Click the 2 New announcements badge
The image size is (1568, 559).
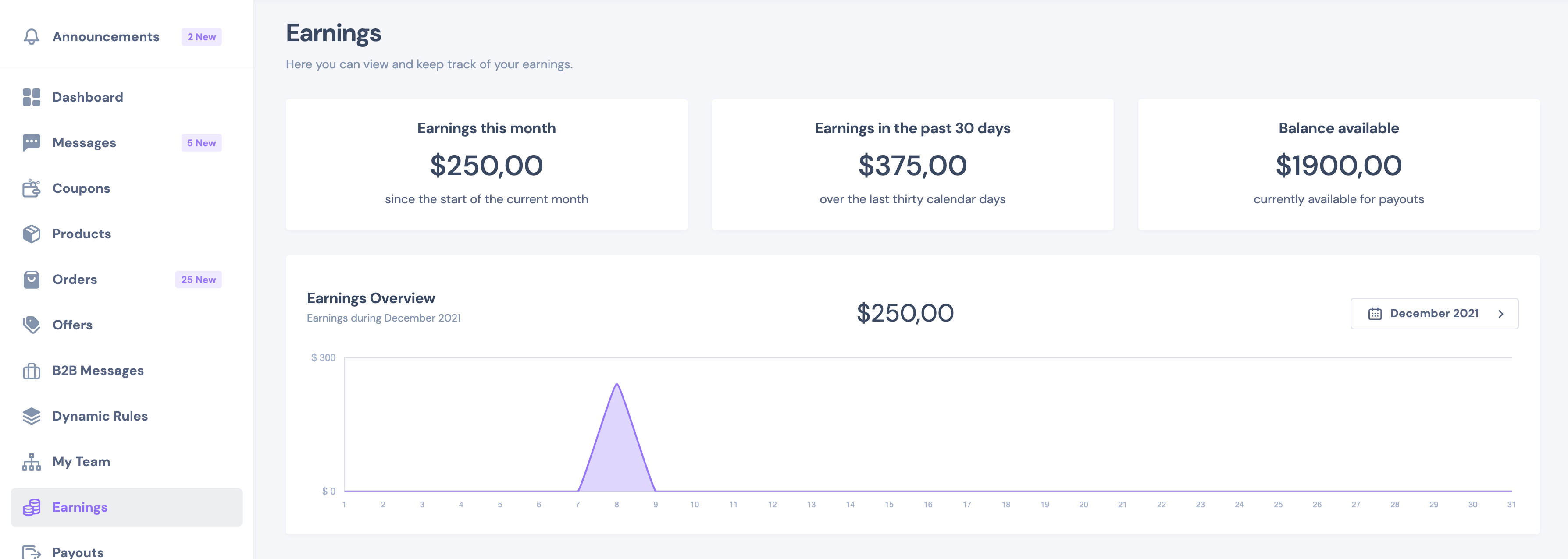201,37
